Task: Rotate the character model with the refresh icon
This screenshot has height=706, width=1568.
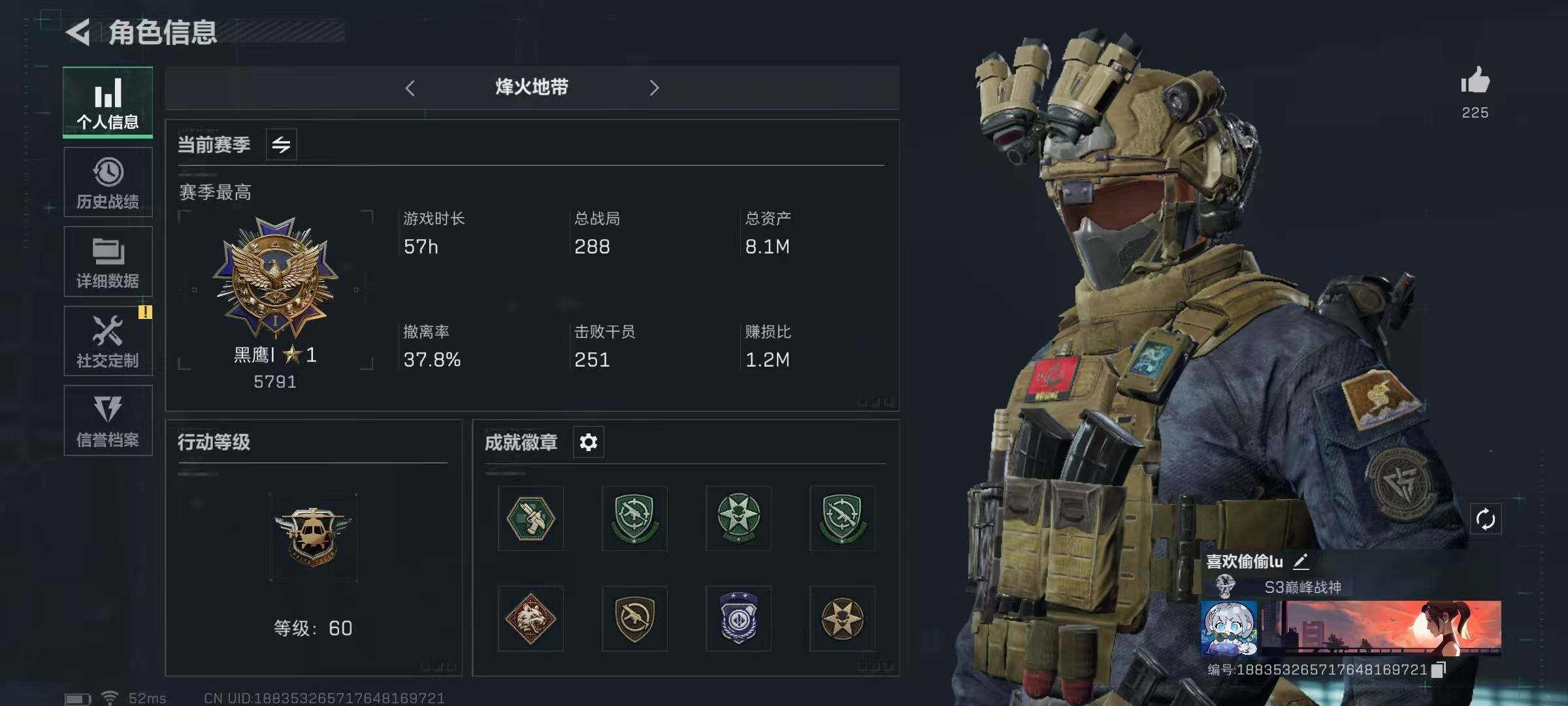Action: point(1485,520)
